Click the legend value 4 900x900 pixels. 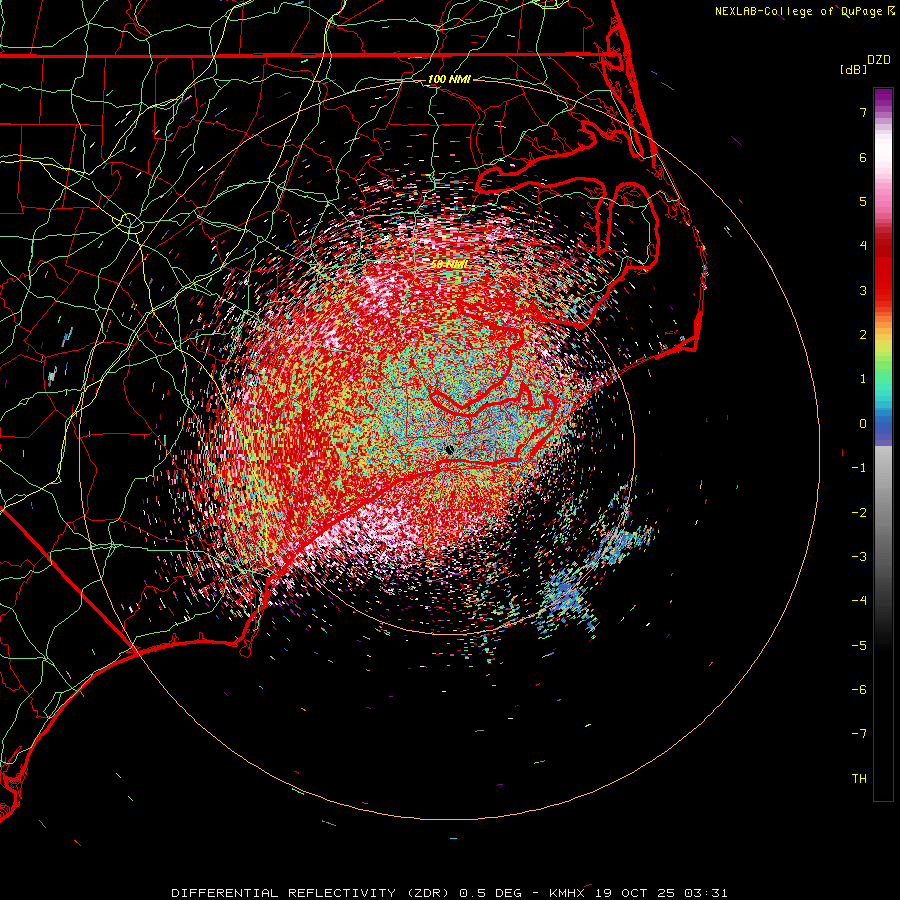coord(863,246)
